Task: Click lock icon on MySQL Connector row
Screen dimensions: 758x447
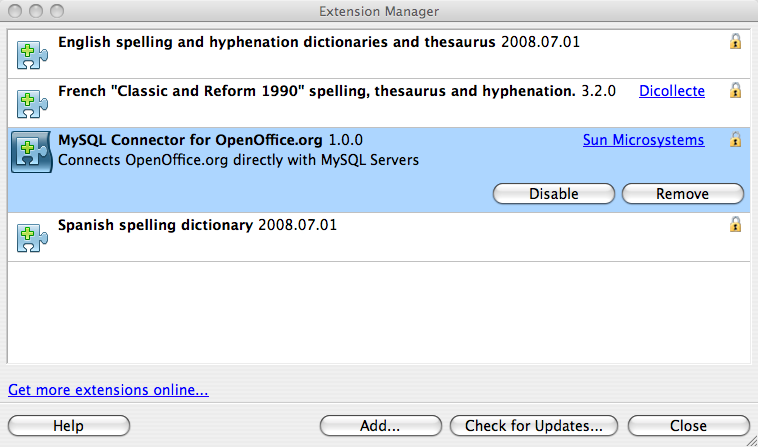Action: click(x=735, y=140)
